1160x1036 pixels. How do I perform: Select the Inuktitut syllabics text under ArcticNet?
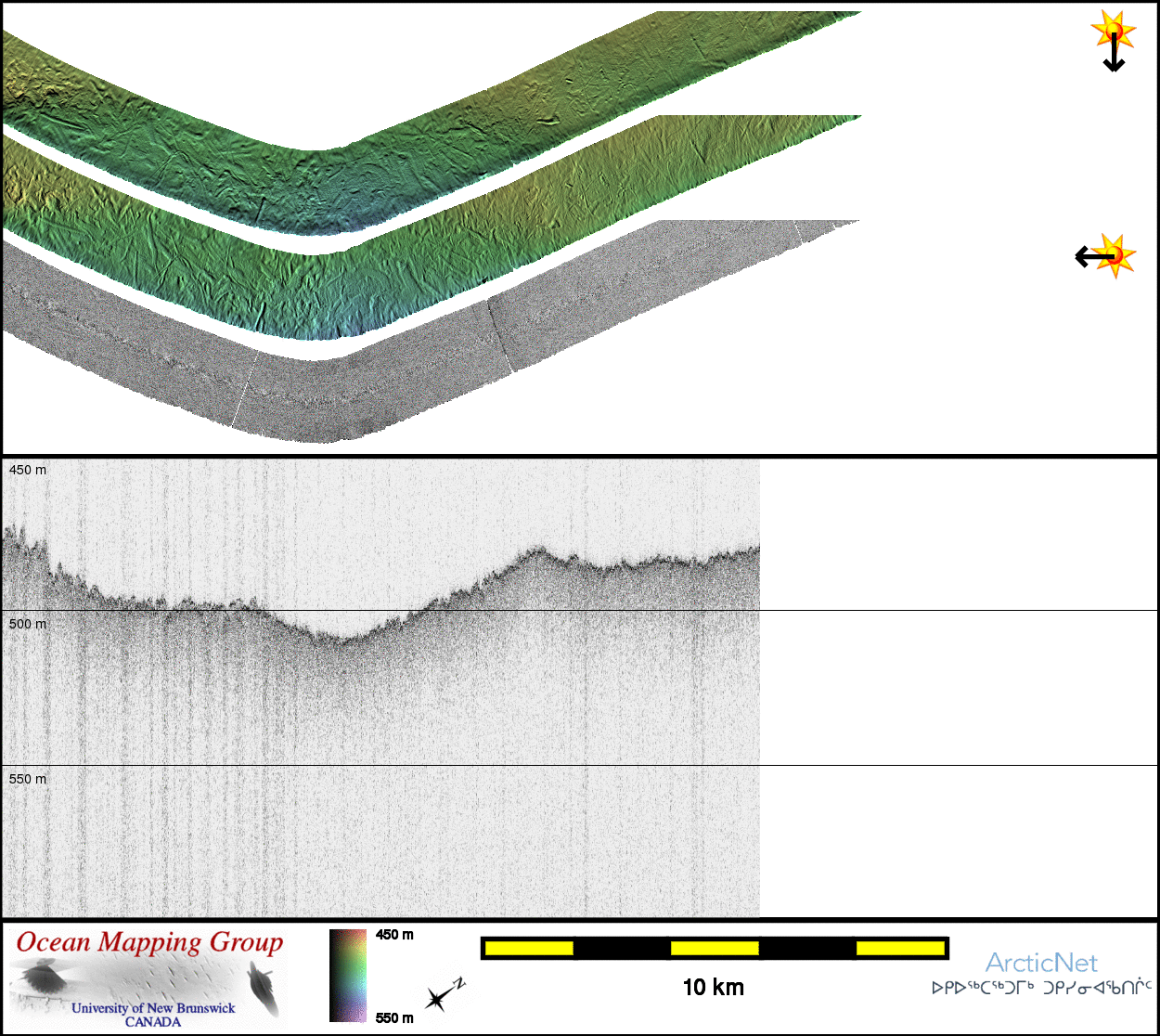(x=1041, y=988)
